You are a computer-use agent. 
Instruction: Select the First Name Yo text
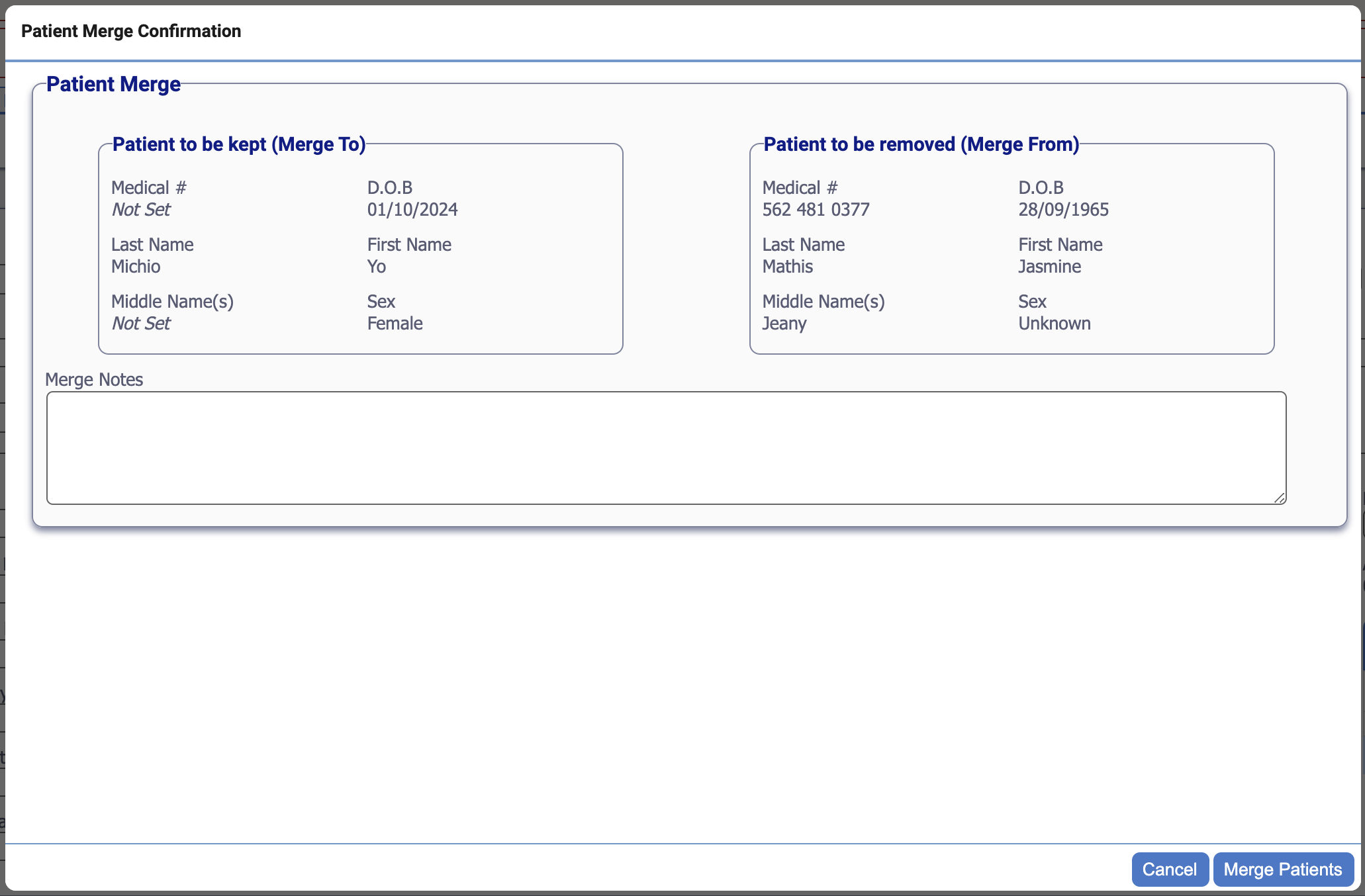(376, 266)
